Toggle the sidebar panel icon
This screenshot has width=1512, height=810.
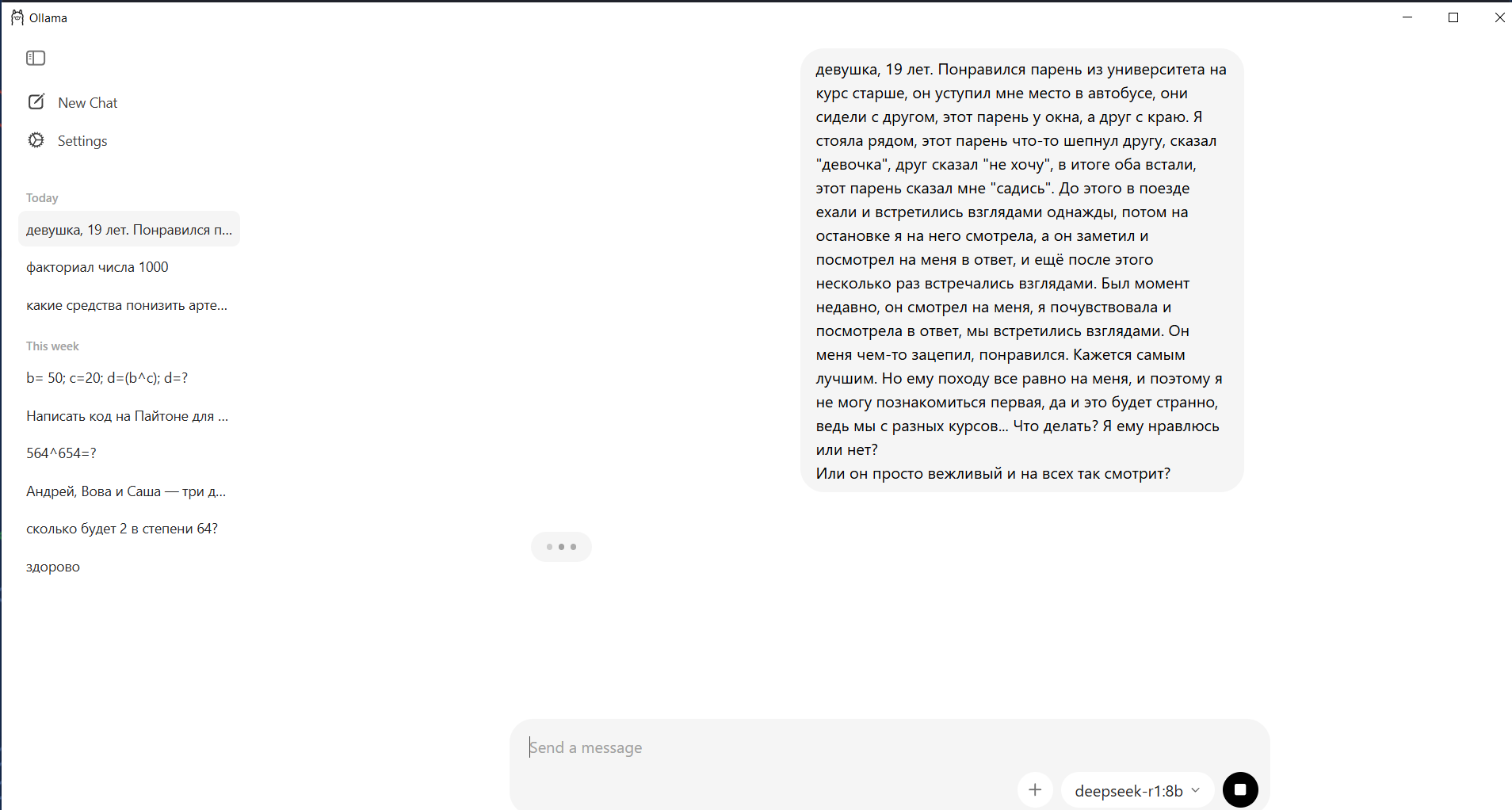(x=36, y=58)
